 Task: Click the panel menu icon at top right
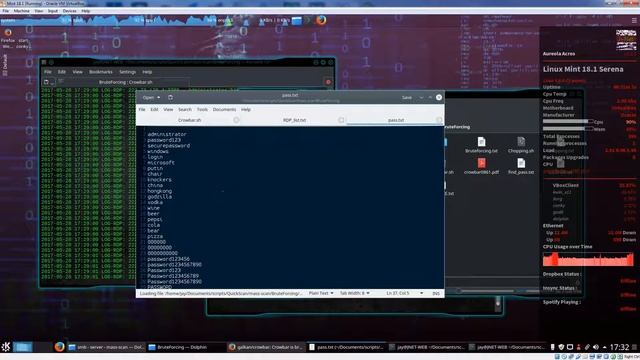[x=634, y=20]
